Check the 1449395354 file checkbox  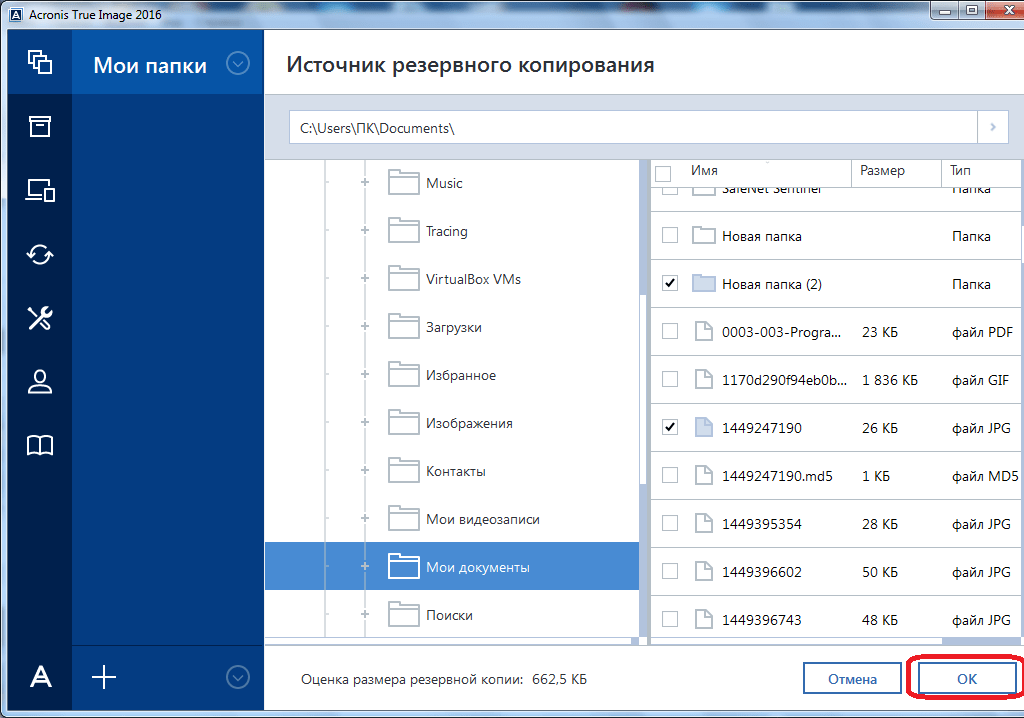click(670, 524)
